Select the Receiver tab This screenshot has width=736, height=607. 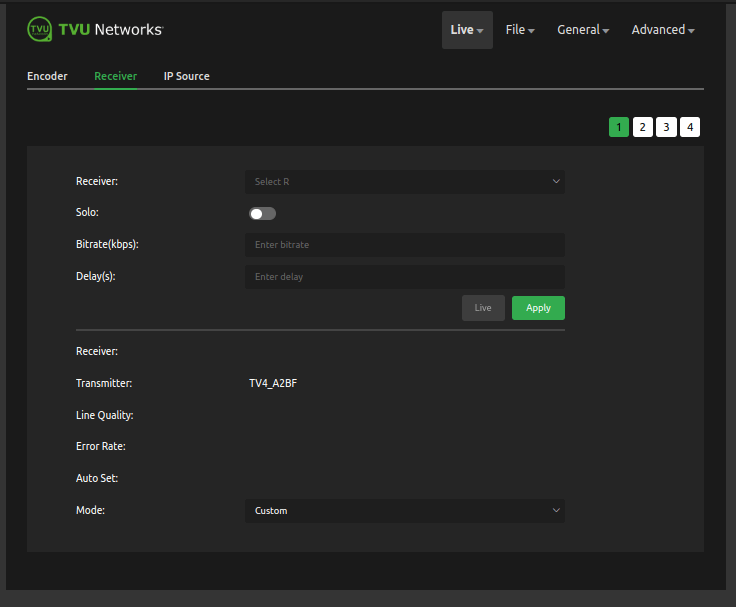click(115, 76)
